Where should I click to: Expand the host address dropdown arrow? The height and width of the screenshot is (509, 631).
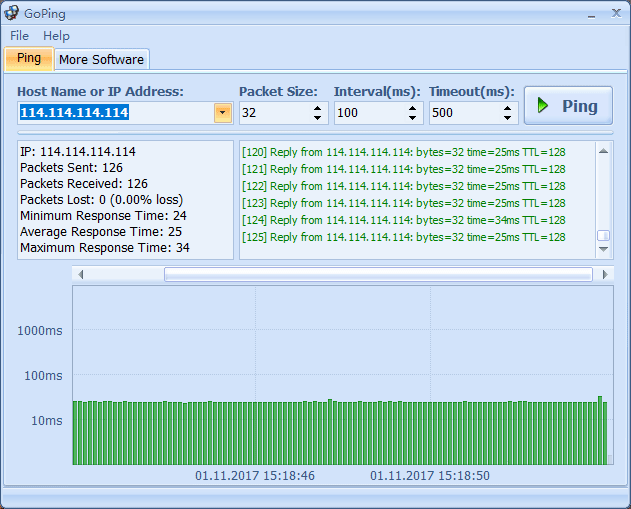tap(223, 113)
